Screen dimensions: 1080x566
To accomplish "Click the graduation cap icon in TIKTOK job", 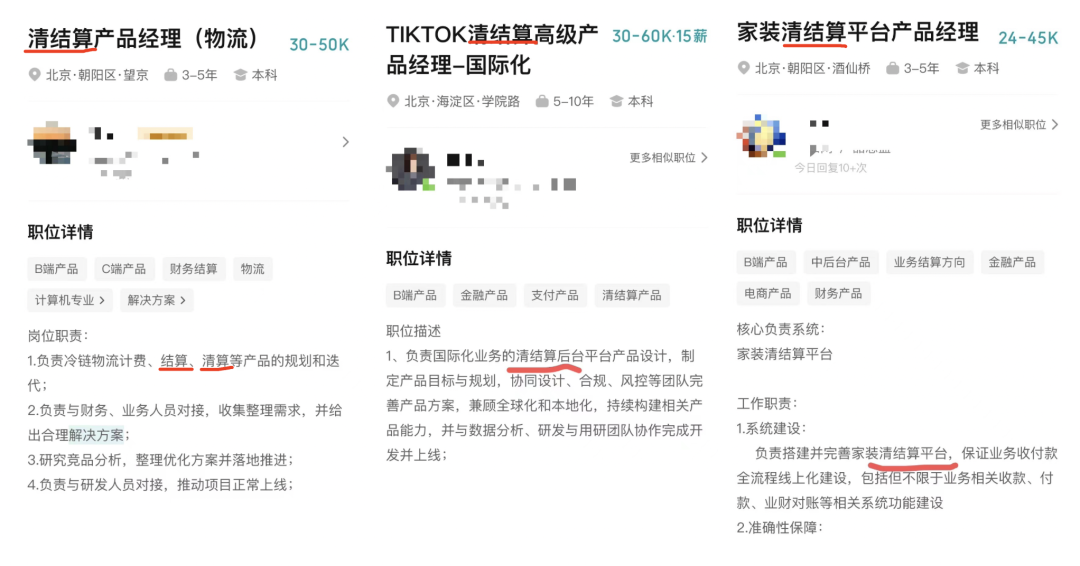I will click(616, 101).
